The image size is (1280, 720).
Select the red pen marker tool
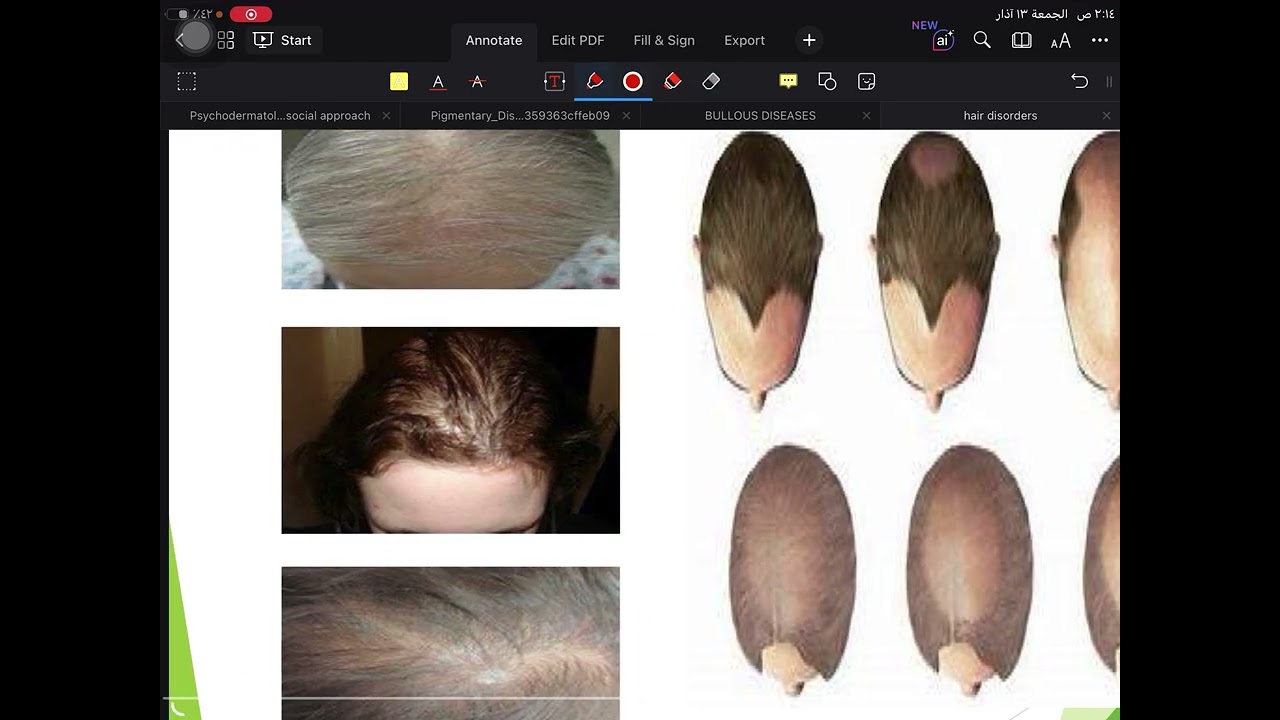[x=595, y=81]
